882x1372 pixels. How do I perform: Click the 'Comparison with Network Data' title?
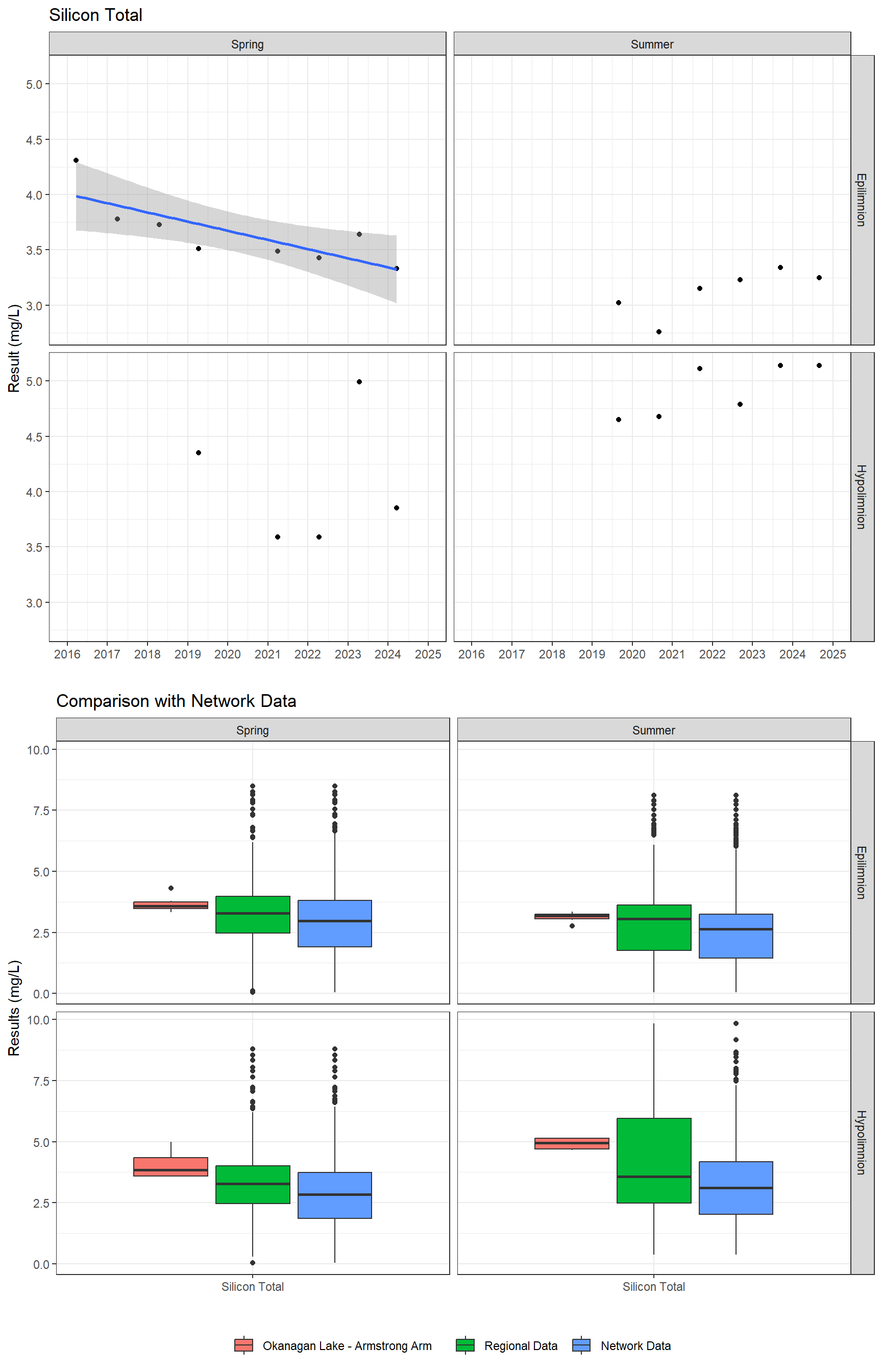[177, 701]
